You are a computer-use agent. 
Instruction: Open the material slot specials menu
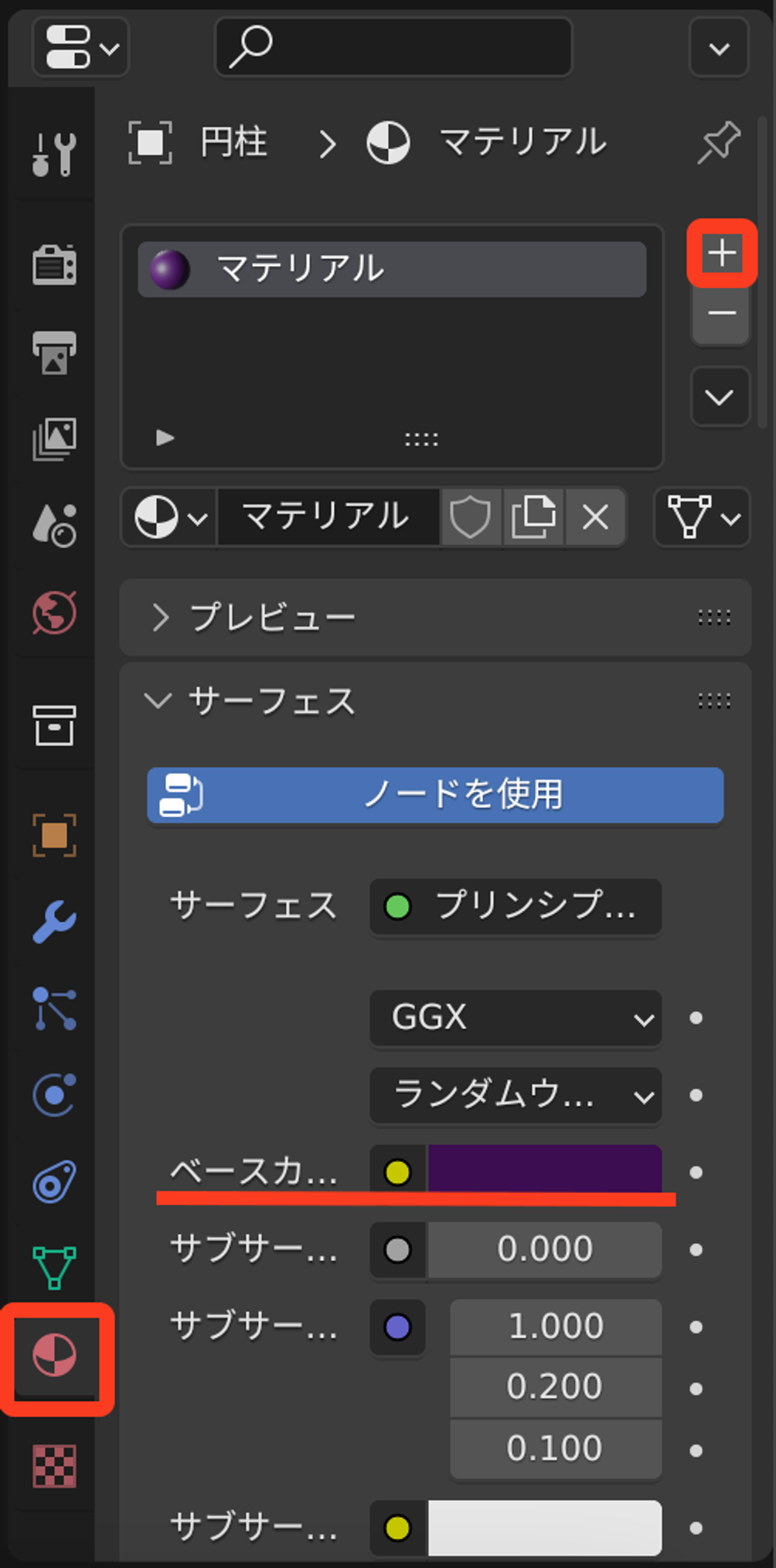coord(720,397)
